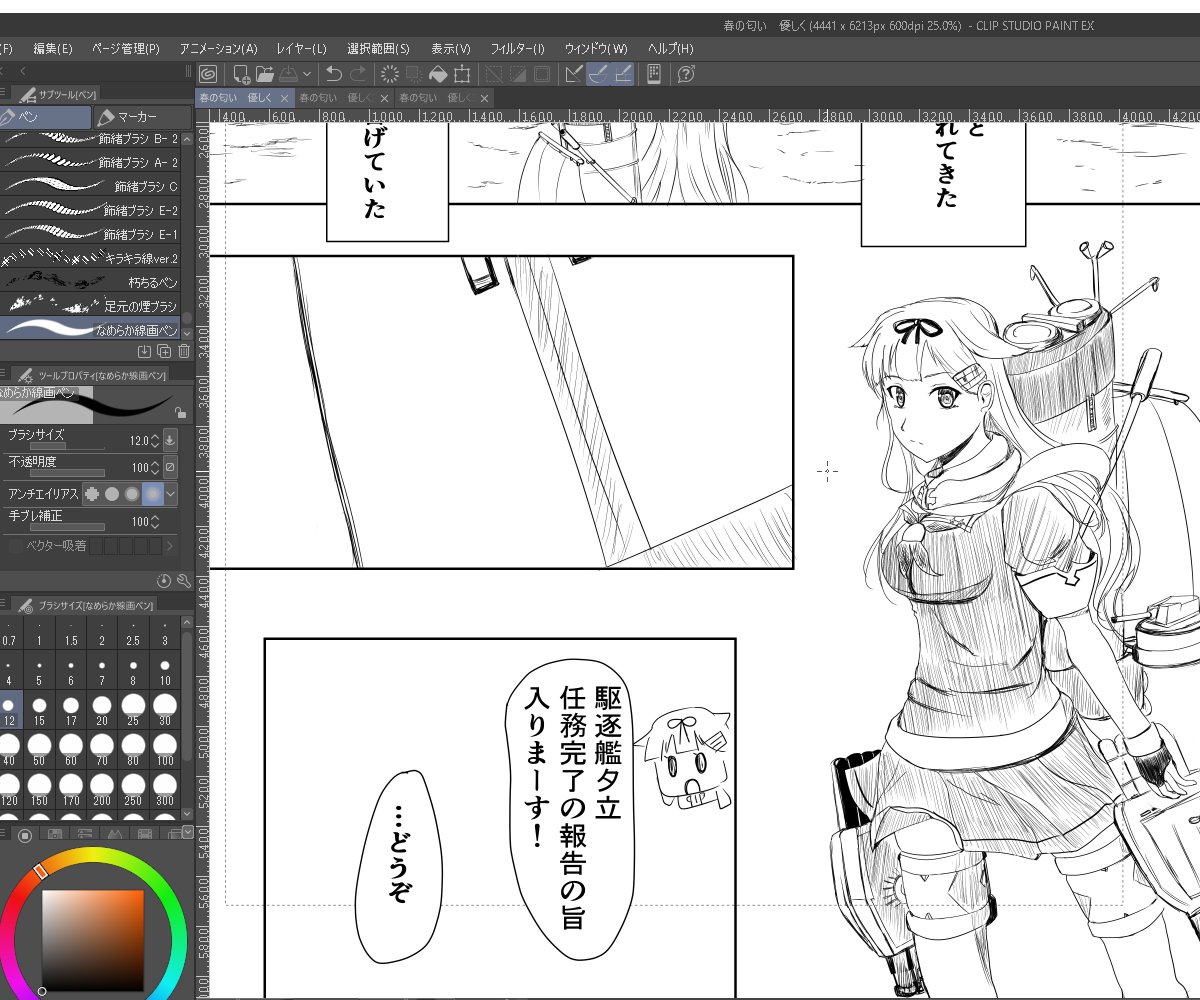Choose brush size 100 preset
This screenshot has height=1000, width=1200.
coord(165,751)
